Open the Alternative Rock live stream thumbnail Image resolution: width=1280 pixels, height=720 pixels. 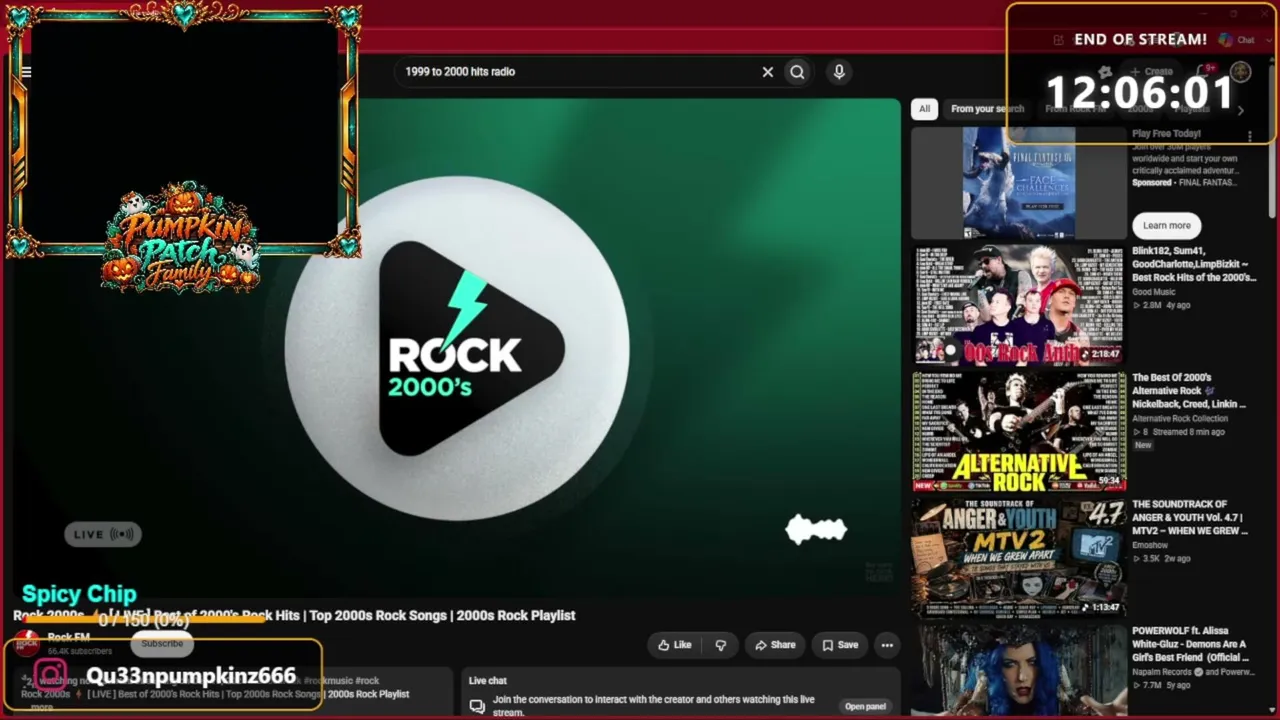tap(1019, 432)
